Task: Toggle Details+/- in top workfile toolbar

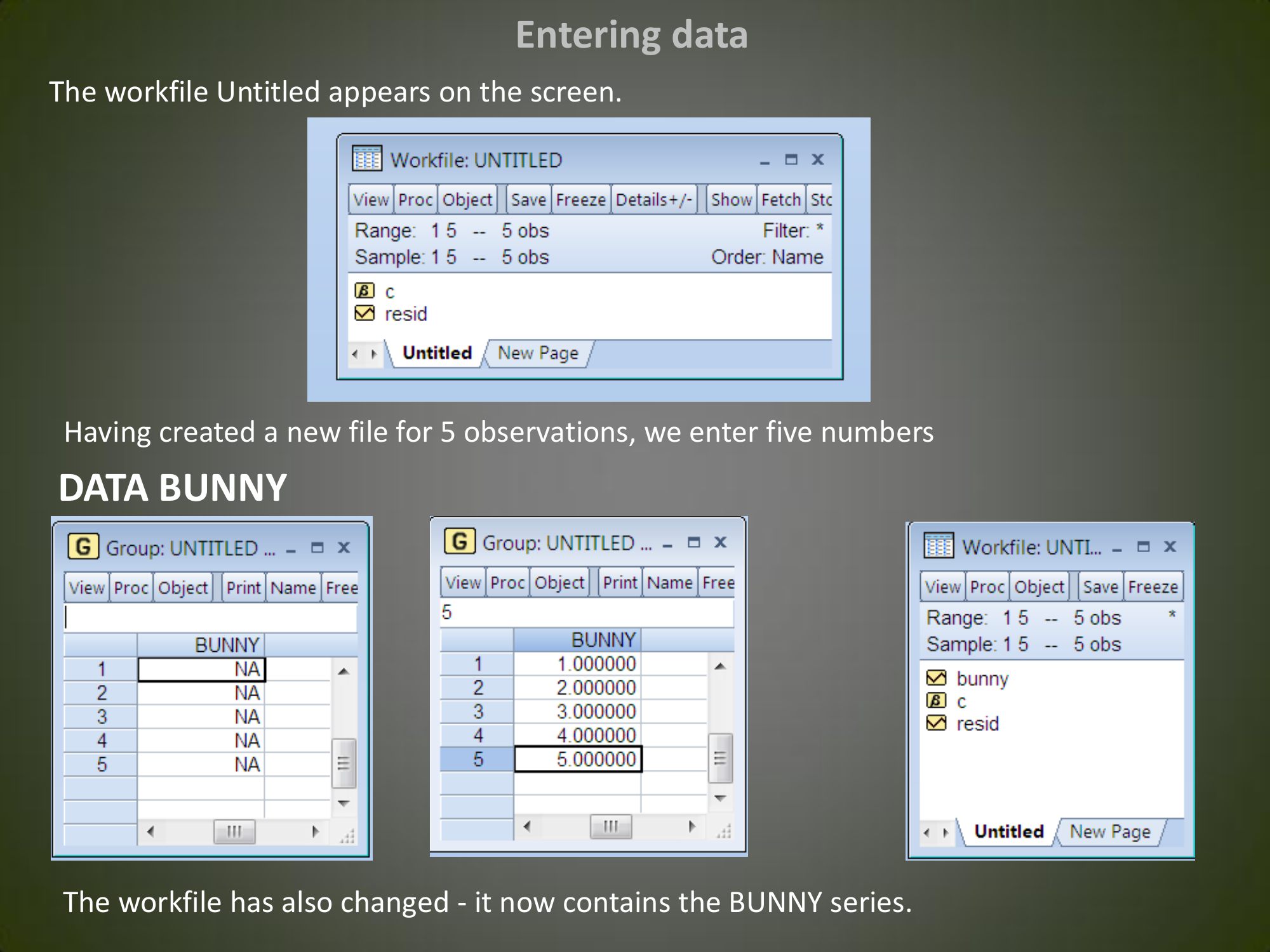Action: [x=653, y=200]
